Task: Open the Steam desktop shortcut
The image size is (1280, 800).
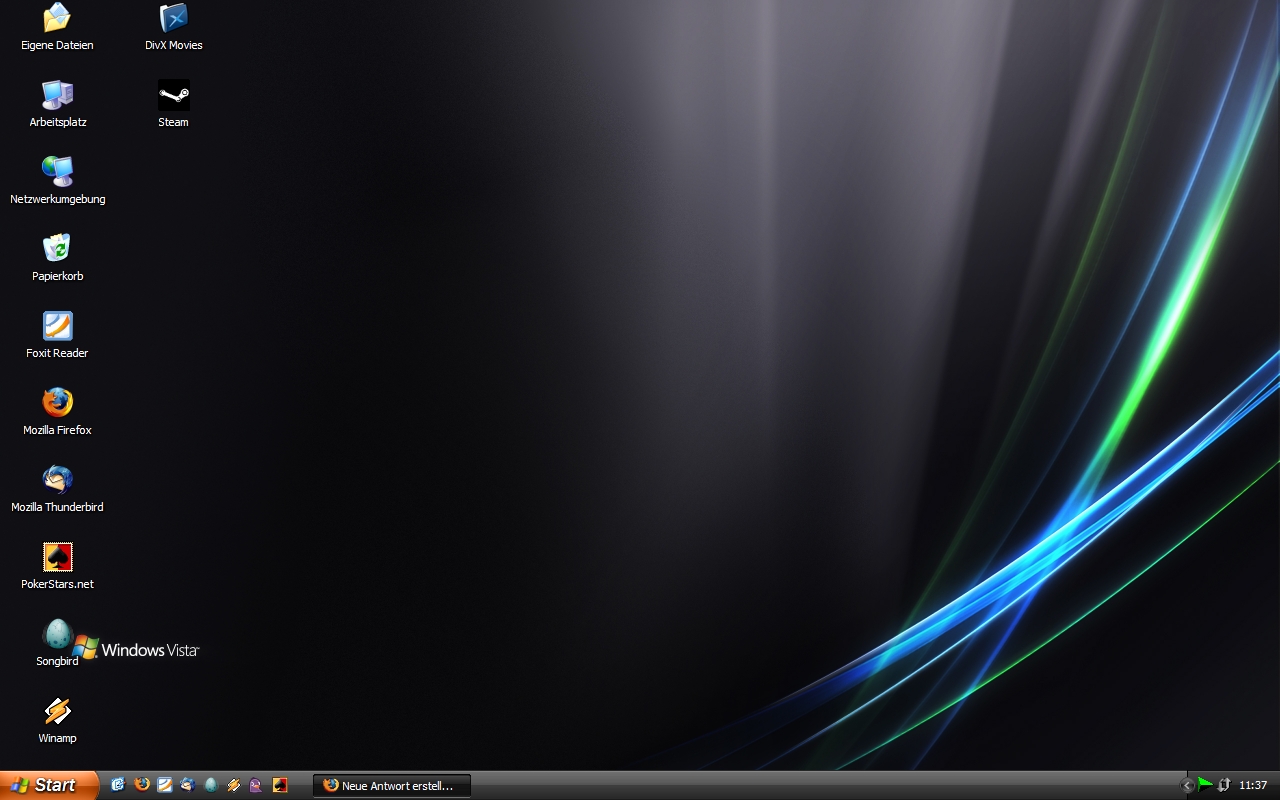Action: [173, 96]
